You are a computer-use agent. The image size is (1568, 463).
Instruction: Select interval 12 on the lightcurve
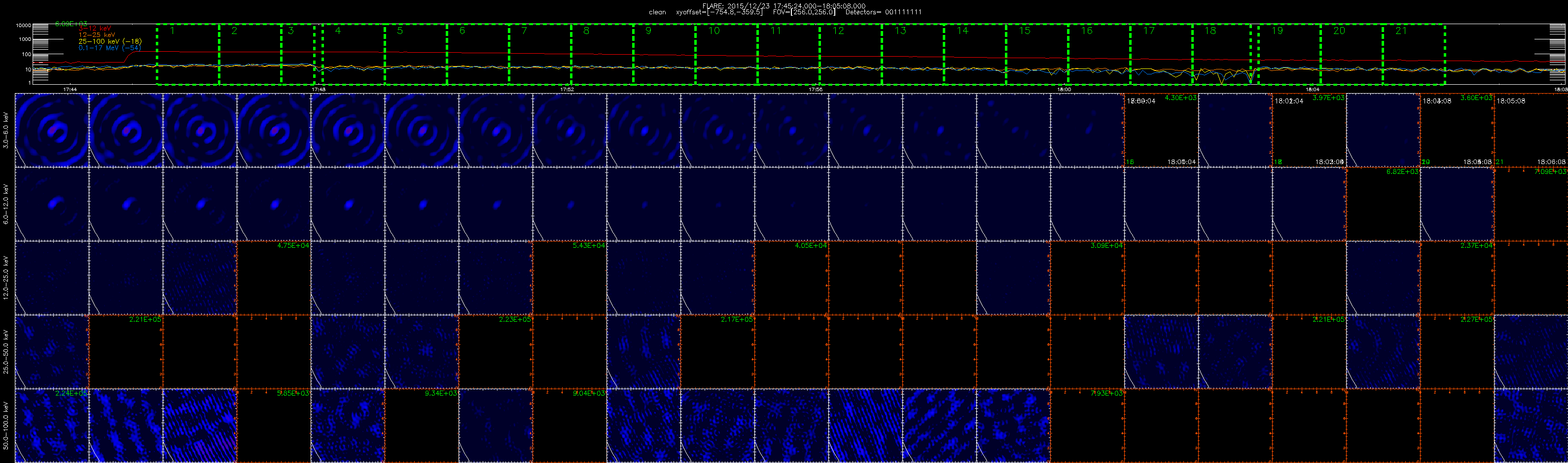(x=838, y=31)
